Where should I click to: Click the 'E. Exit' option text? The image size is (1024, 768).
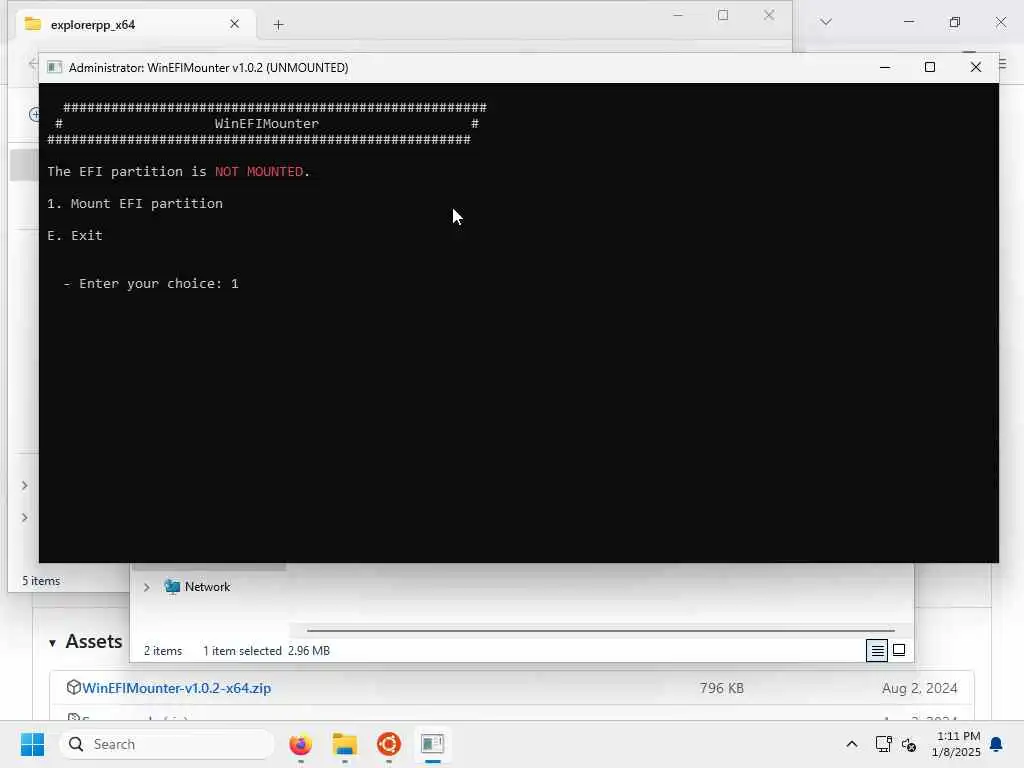click(75, 235)
